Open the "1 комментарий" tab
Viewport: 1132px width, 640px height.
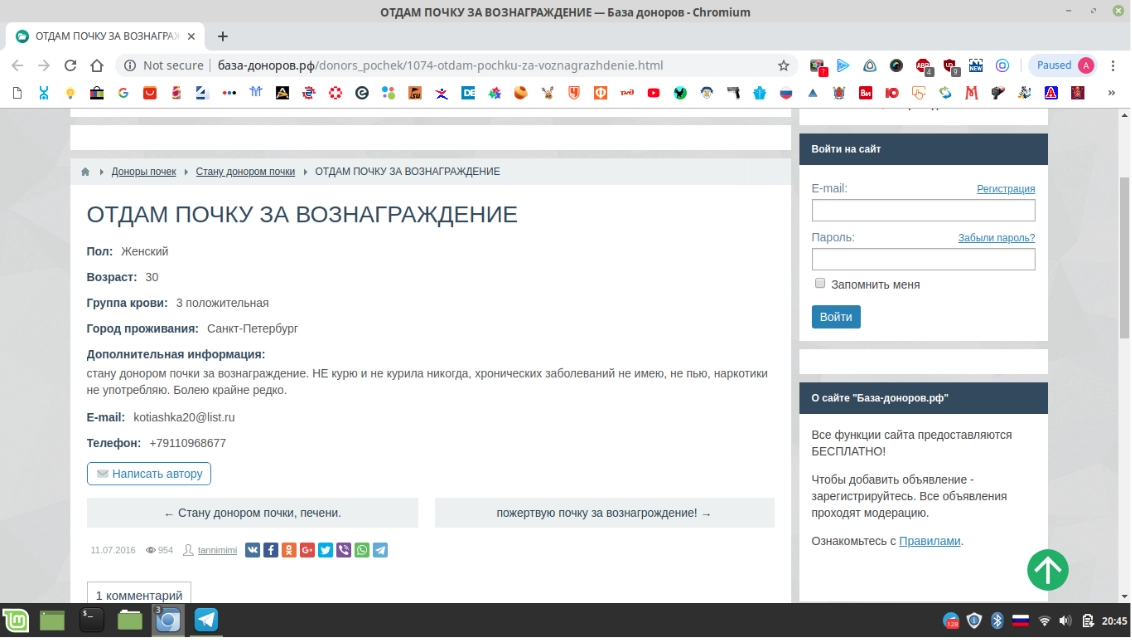pos(139,595)
